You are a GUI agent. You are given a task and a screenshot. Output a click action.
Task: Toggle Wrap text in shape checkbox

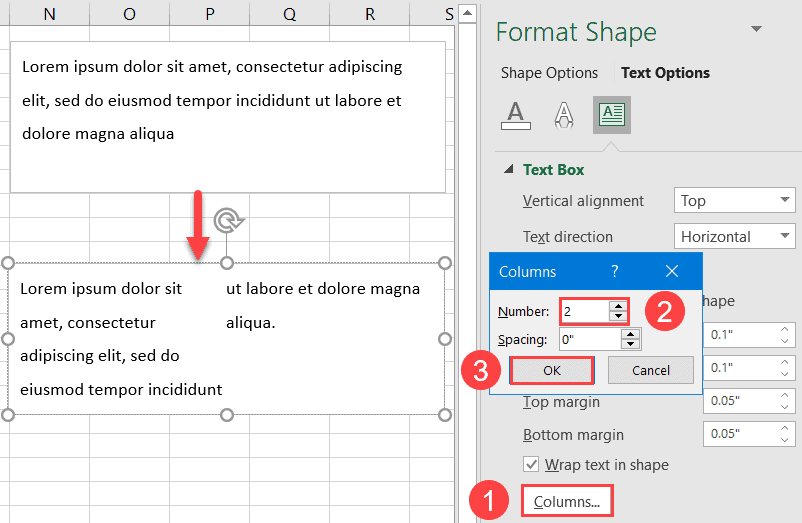coord(532,465)
